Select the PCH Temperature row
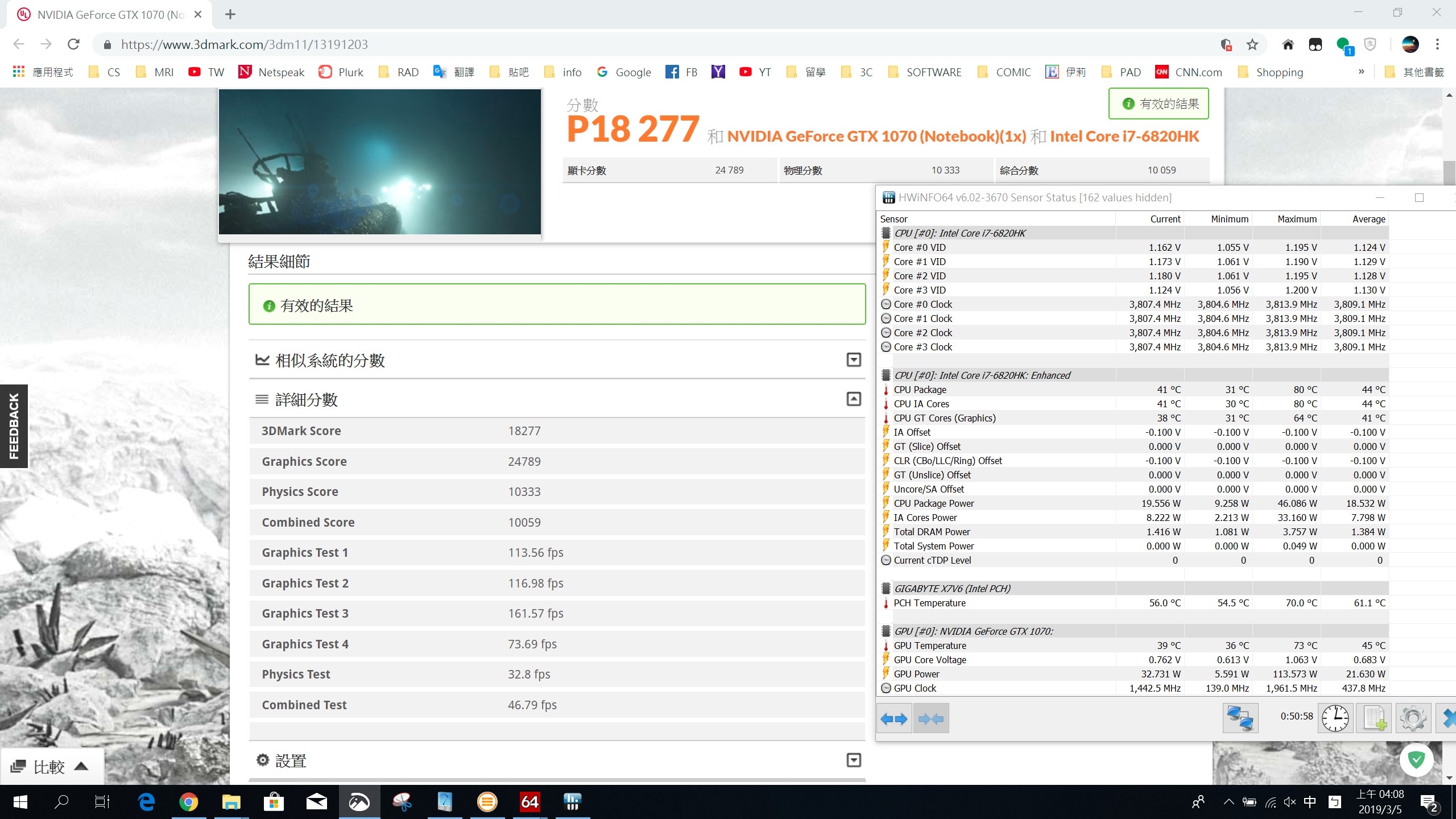 point(1133,603)
